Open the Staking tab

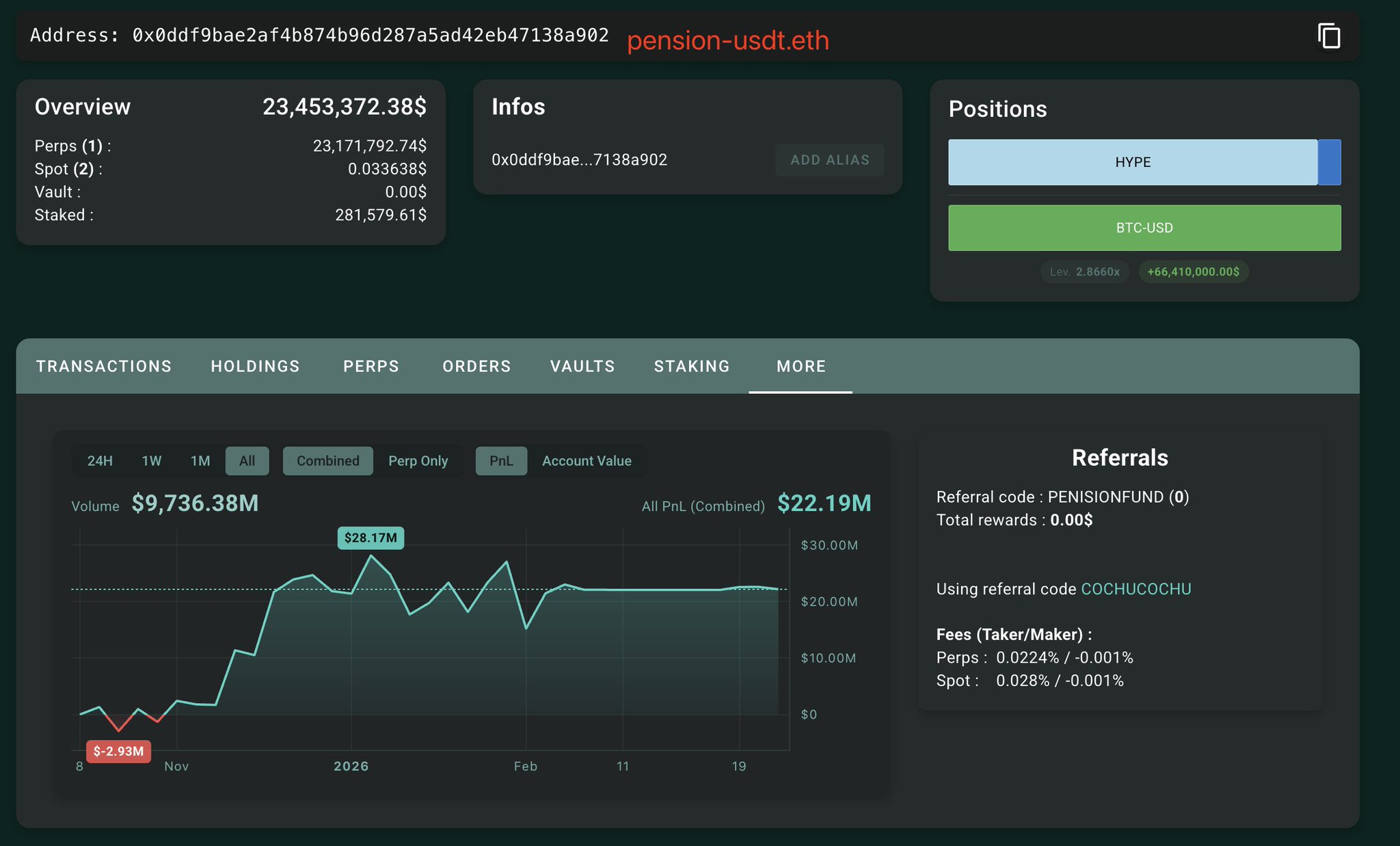tap(692, 367)
